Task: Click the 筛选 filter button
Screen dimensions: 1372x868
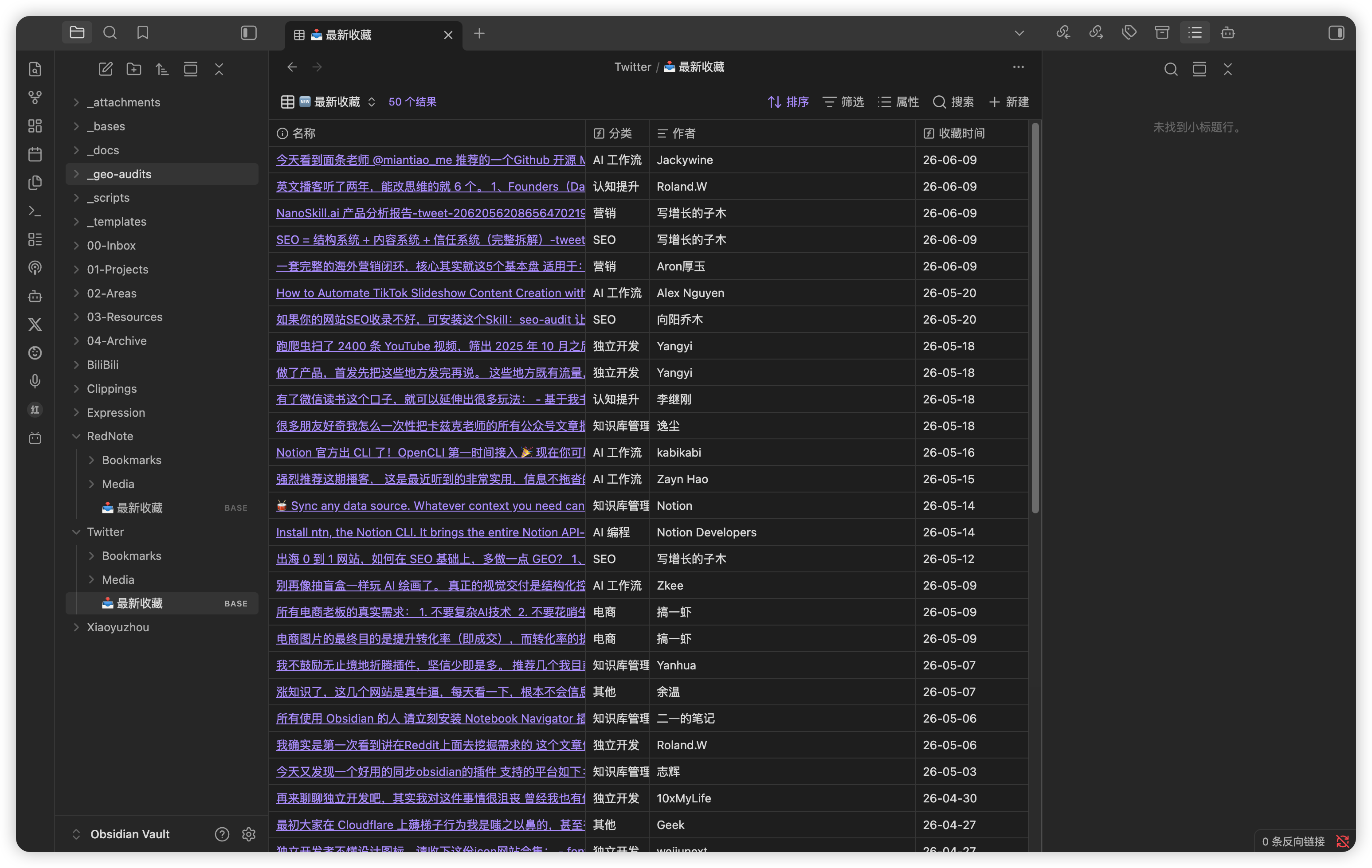Action: pyautogui.click(x=843, y=102)
